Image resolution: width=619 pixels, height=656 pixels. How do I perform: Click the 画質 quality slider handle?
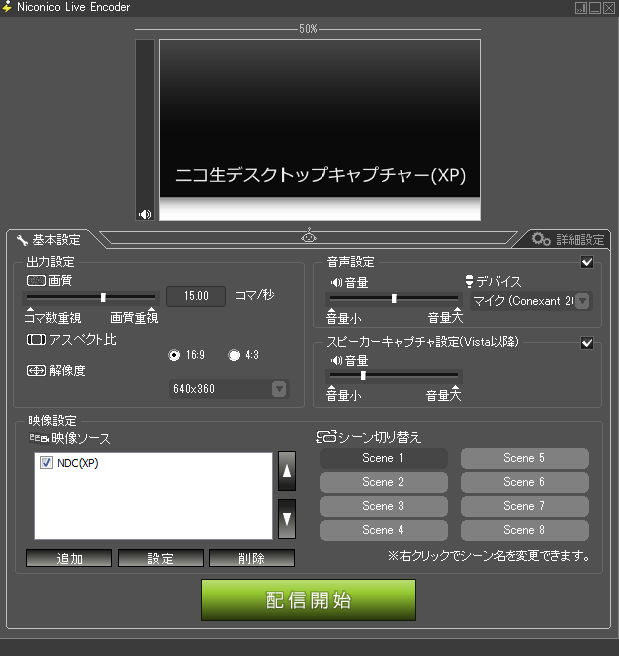[x=103, y=297]
